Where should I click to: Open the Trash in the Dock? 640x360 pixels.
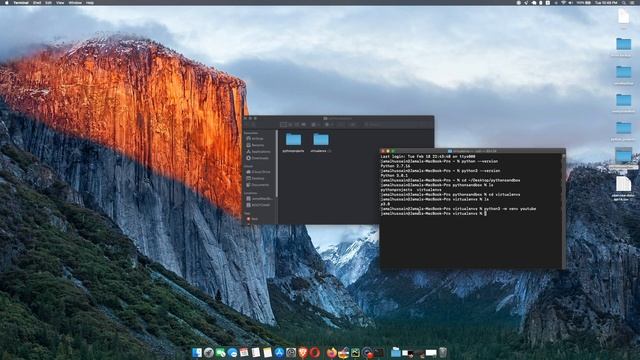442,352
